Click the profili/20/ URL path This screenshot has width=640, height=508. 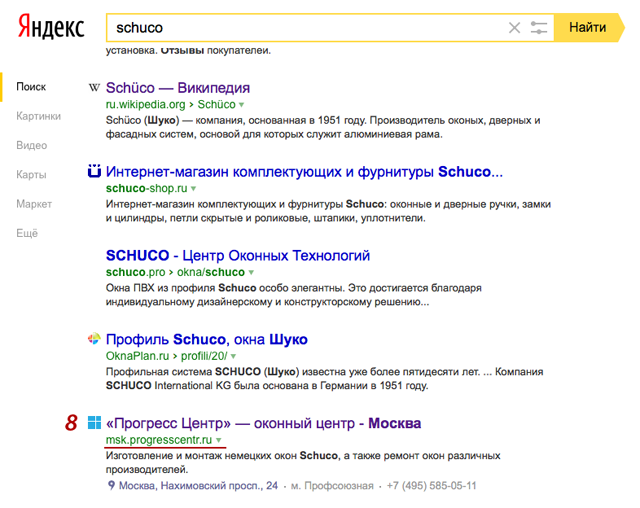coord(204,356)
